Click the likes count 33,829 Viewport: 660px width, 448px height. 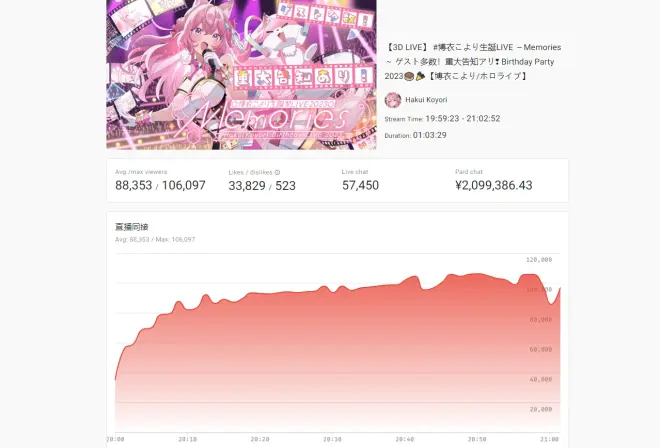point(247,186)
